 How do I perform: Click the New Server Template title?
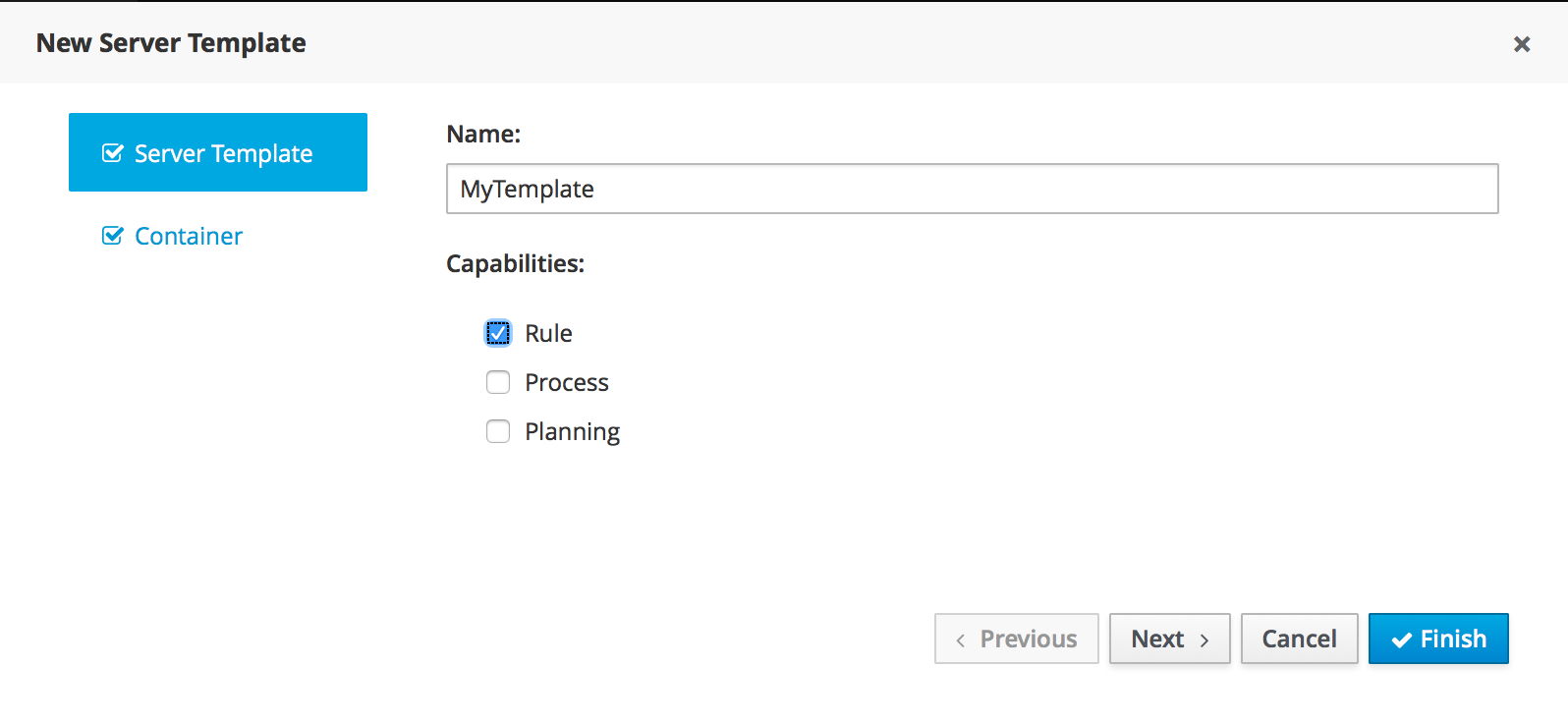tap(171, 43)
